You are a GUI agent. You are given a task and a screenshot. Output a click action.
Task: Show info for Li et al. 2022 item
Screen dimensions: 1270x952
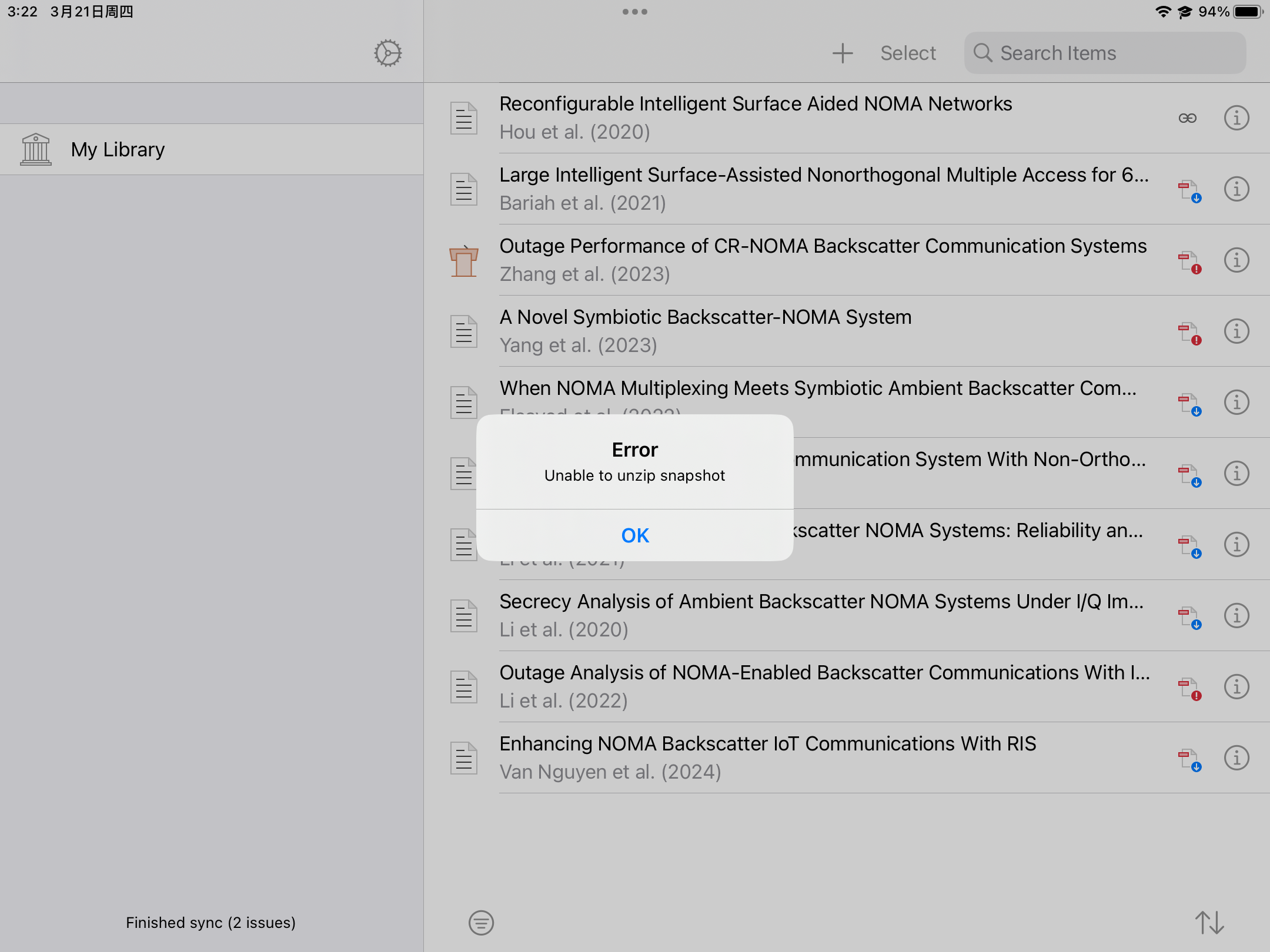(x=1236, y=686)
